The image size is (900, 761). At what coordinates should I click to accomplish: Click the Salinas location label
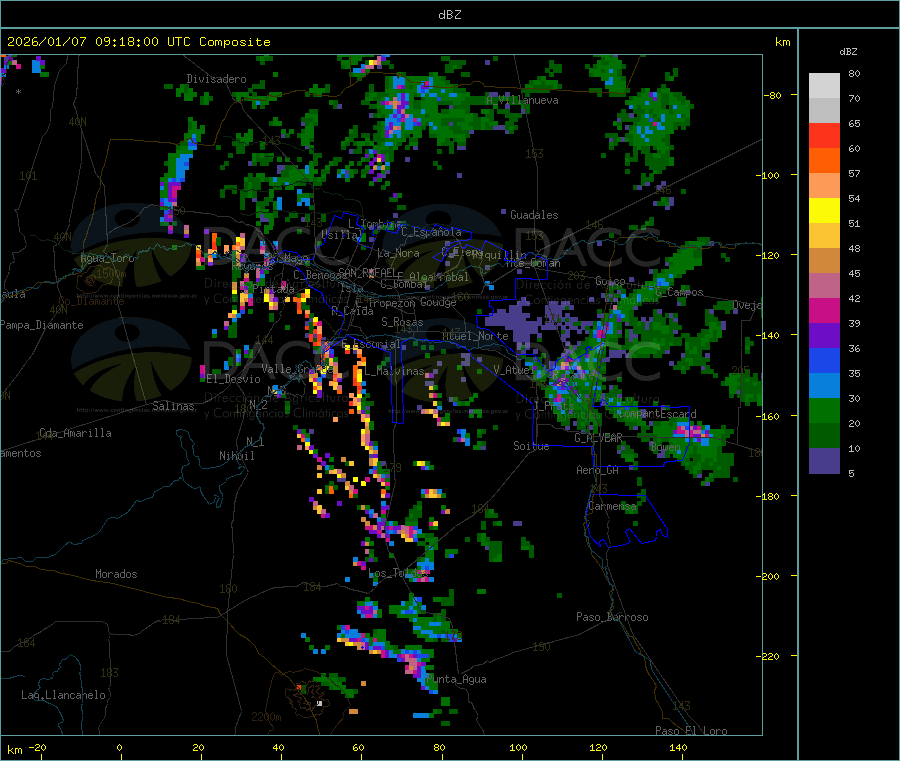[173, 406]
